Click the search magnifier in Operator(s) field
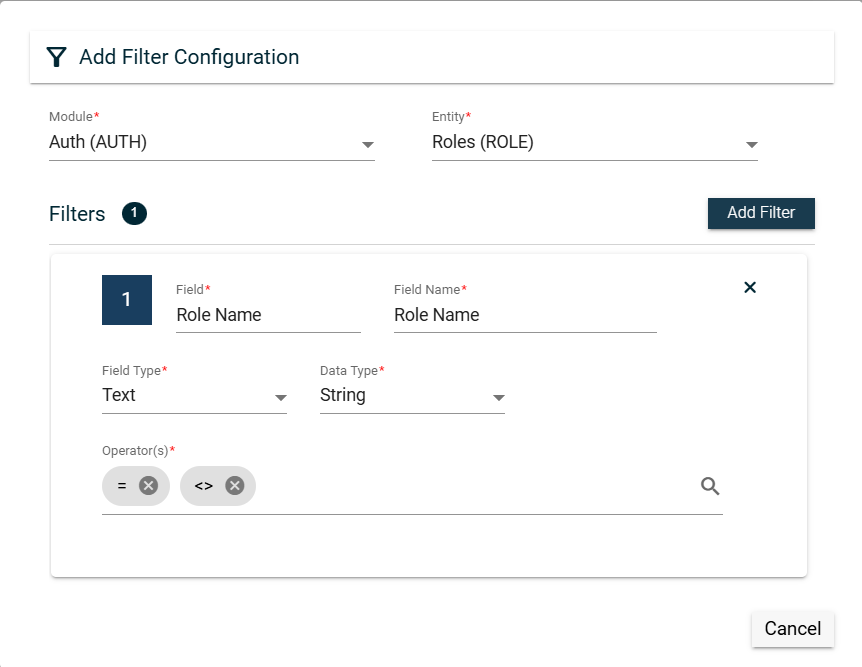Image resolution: width=862 pixels, height=667 pixels. [x=710, y=486]
